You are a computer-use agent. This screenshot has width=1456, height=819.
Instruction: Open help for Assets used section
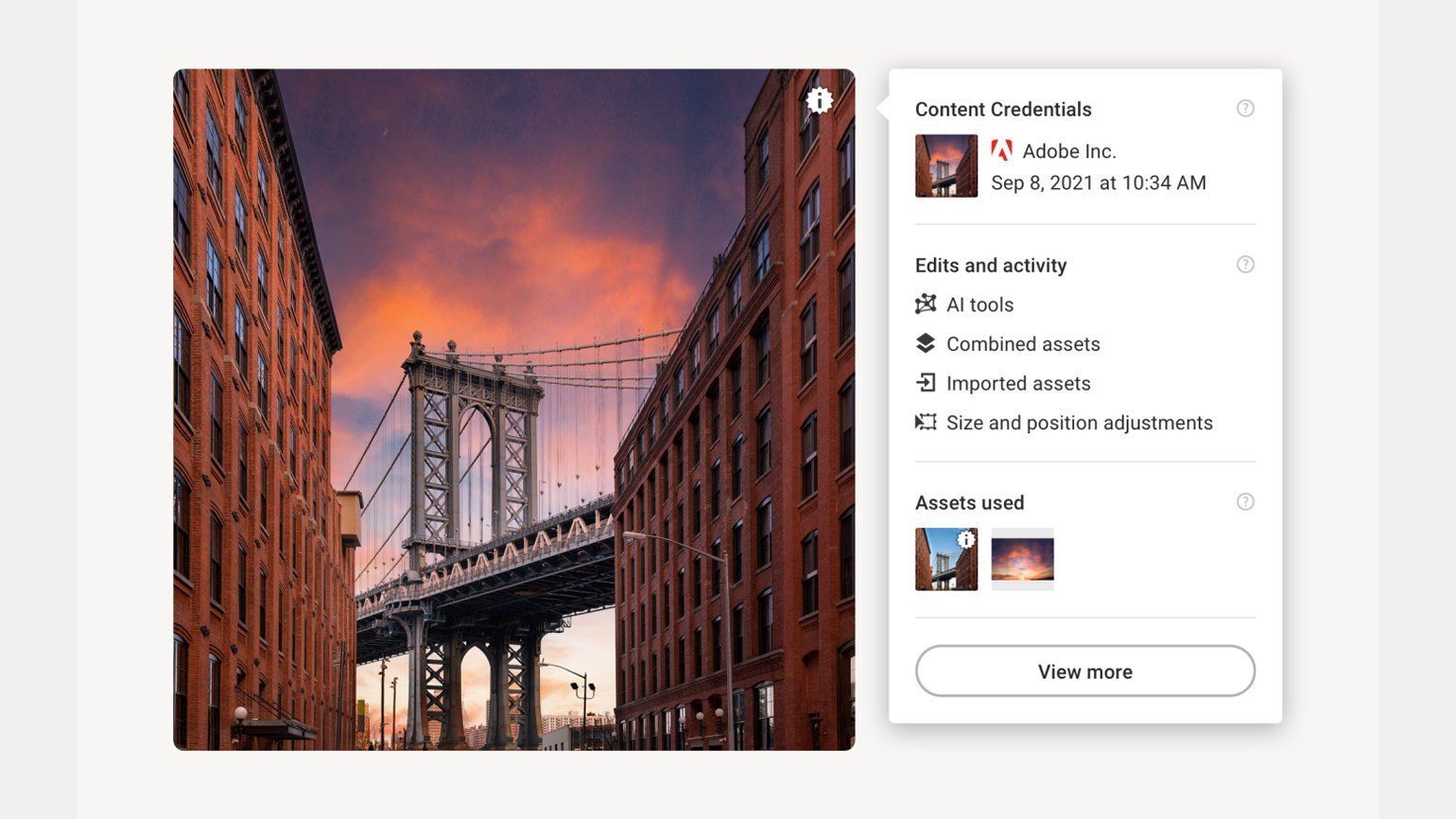(x=1245, y=501)
